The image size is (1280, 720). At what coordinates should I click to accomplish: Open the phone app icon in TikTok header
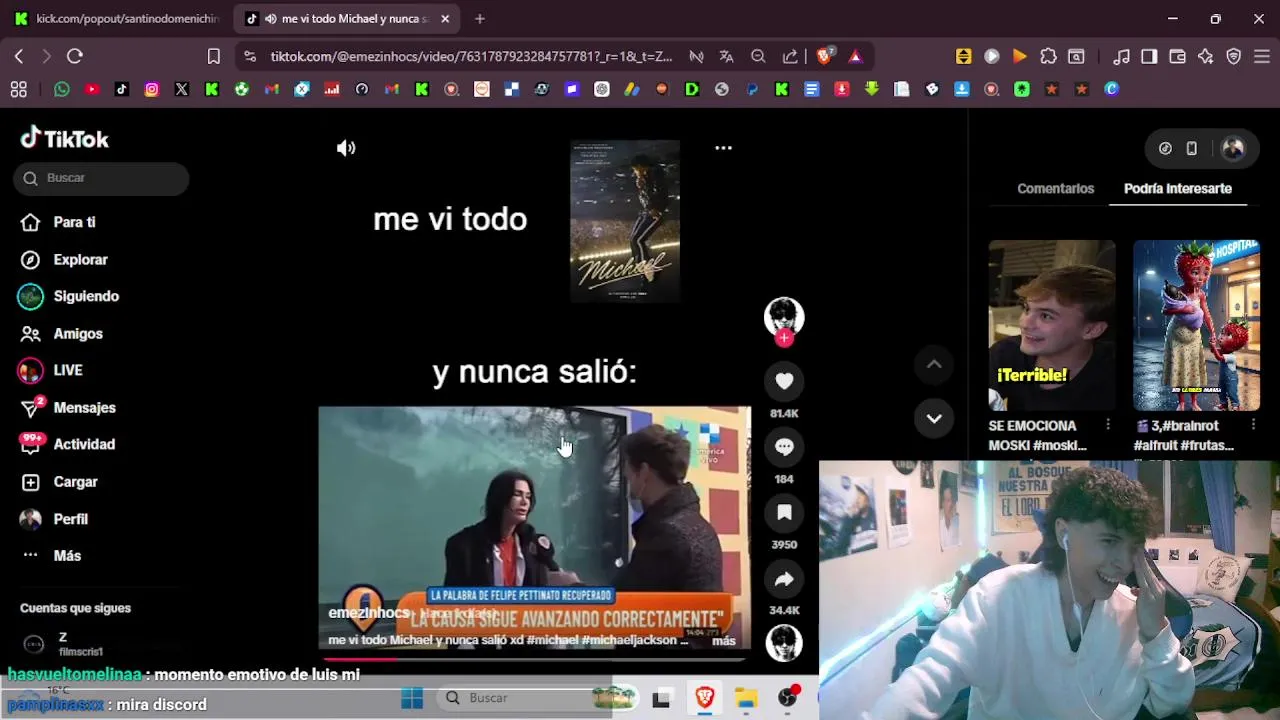[x=1191, y=148]
